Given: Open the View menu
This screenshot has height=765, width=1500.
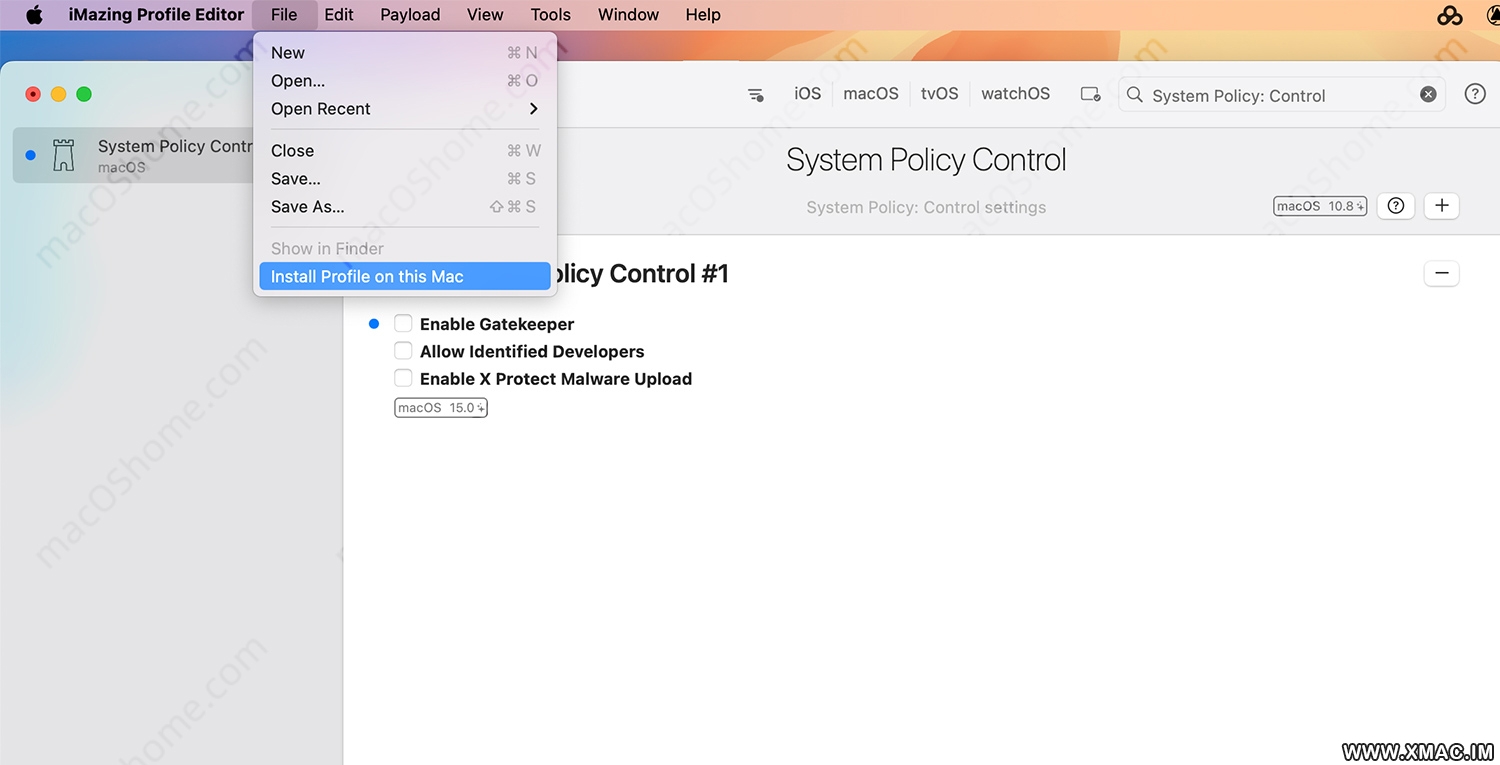Looking at the screenshot, I should pyautogui.click(x=485, y=15).
